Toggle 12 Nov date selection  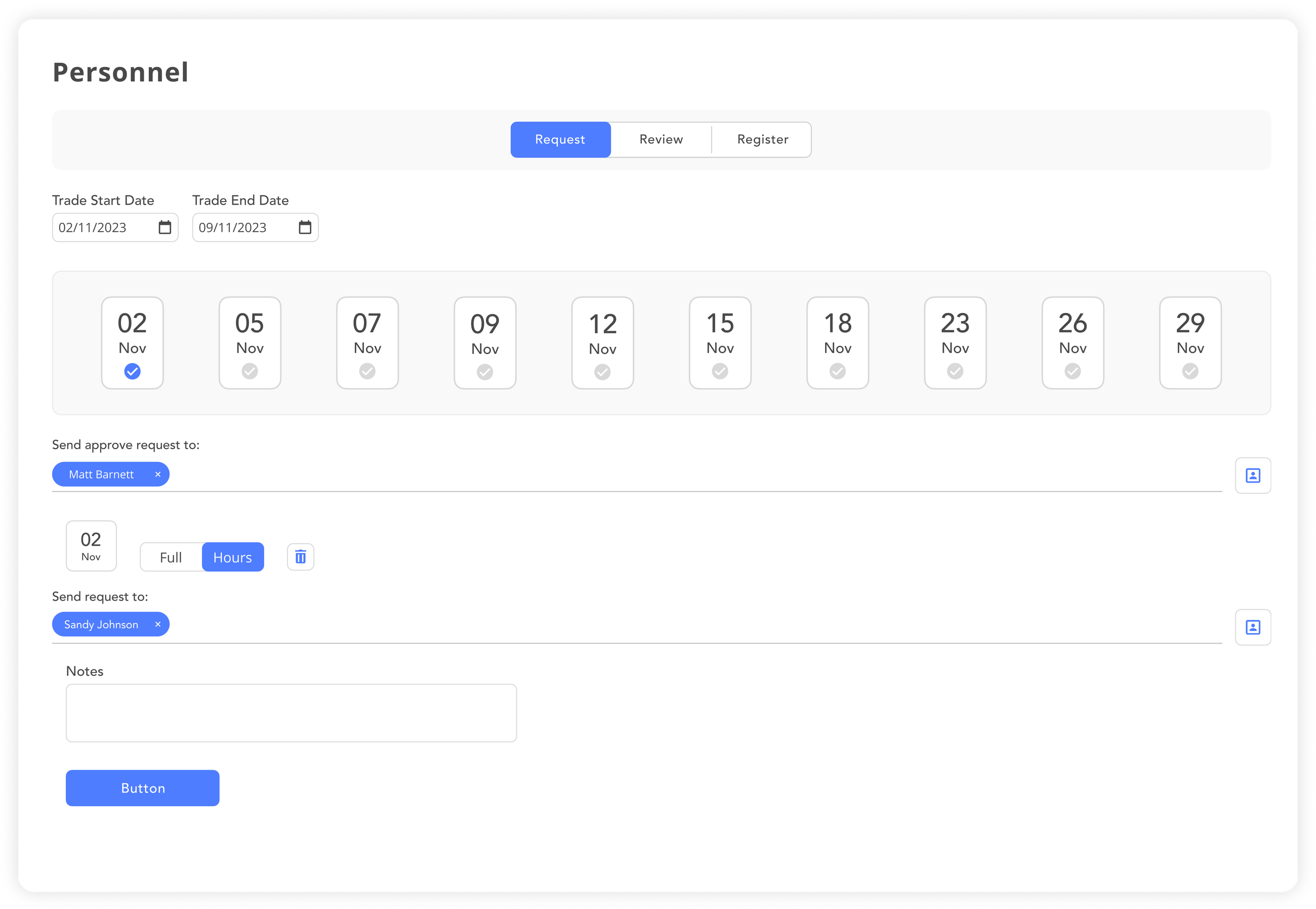602,342
